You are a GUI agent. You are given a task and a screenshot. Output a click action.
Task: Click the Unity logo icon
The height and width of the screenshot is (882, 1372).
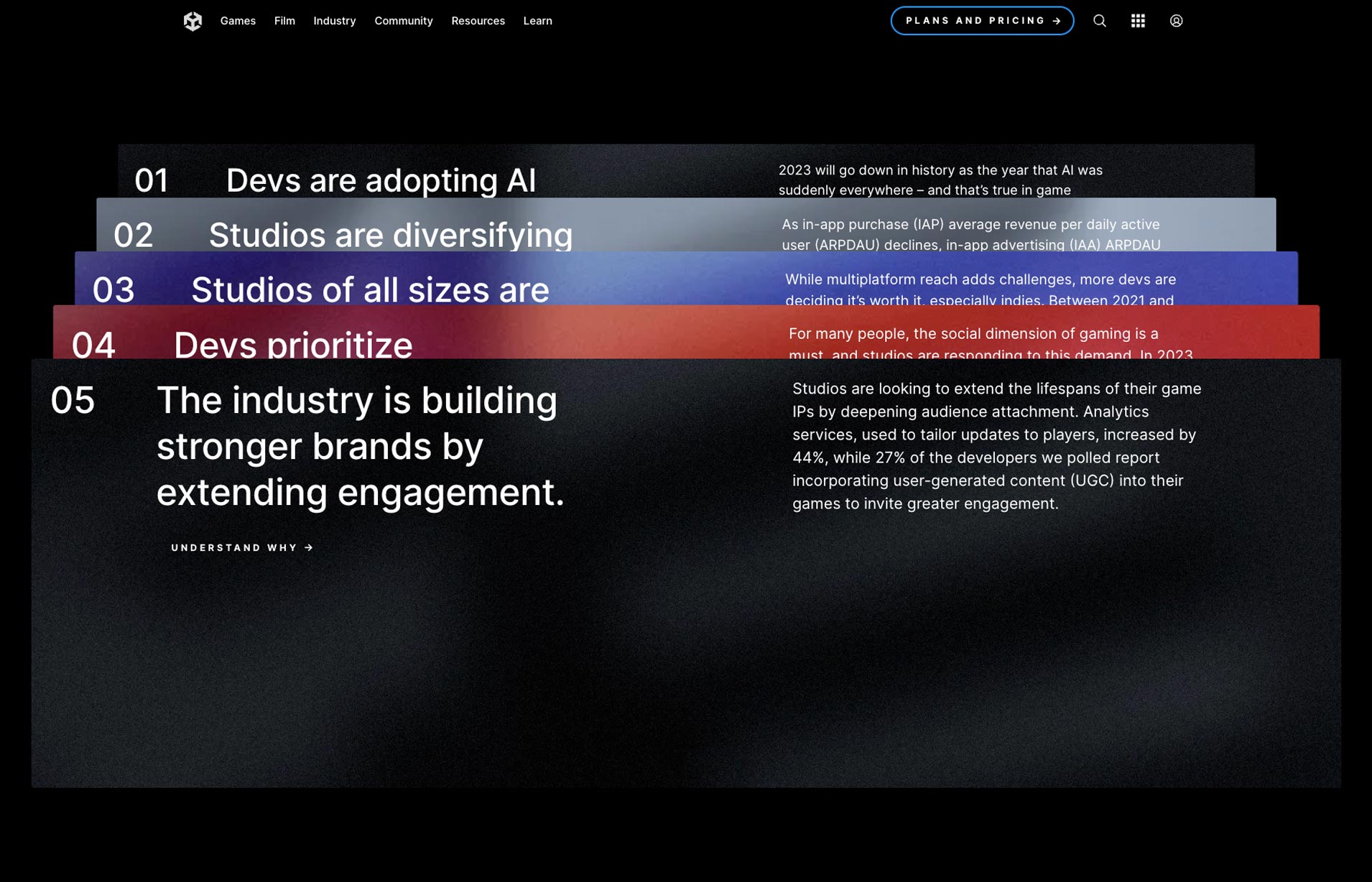pyautogui.click(x=193, y=21)
